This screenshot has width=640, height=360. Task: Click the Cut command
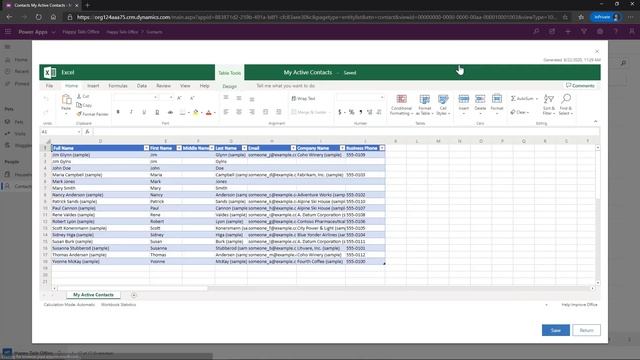pos(83,96)
